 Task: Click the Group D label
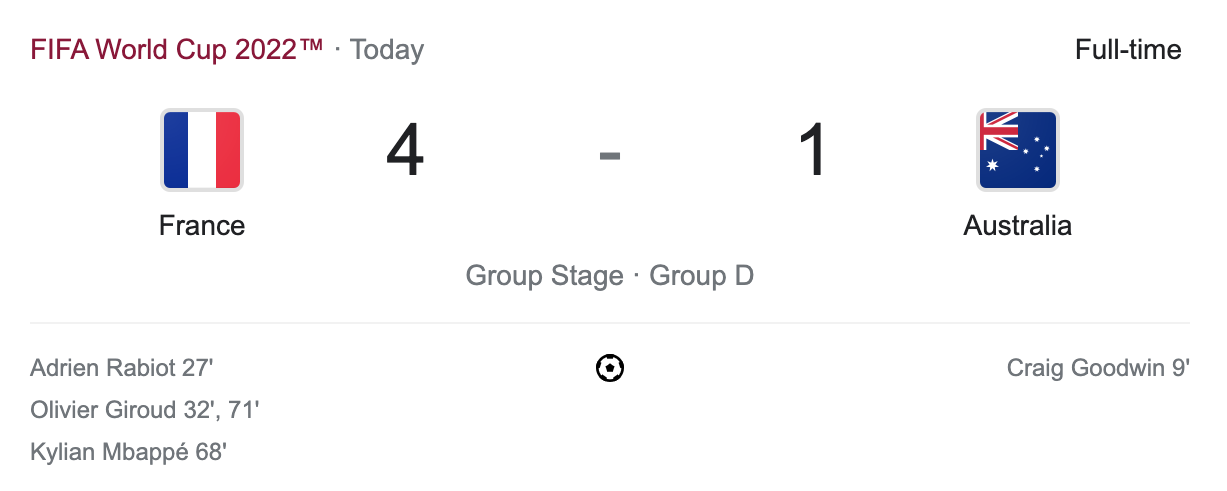pyautogui.click(x=701, y=275)
